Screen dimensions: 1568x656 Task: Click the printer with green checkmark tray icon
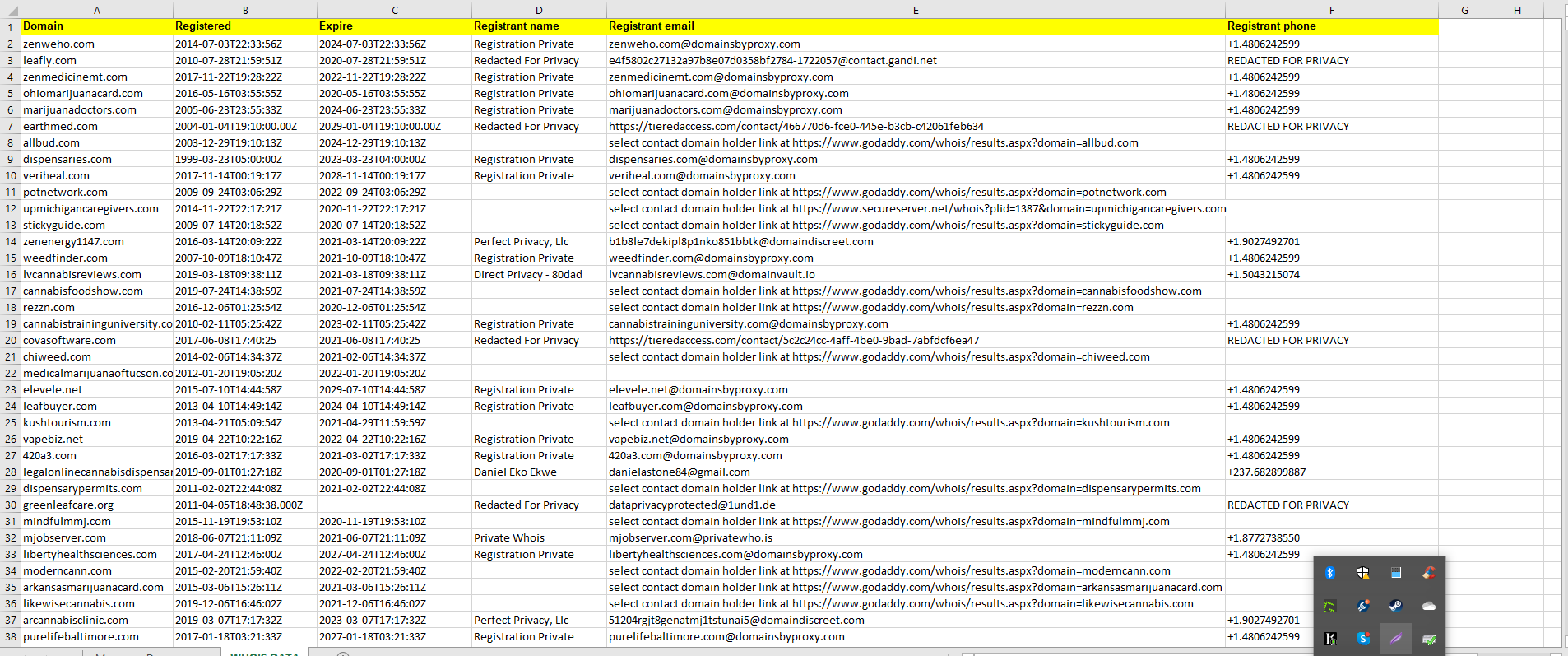click(1429, 639)
